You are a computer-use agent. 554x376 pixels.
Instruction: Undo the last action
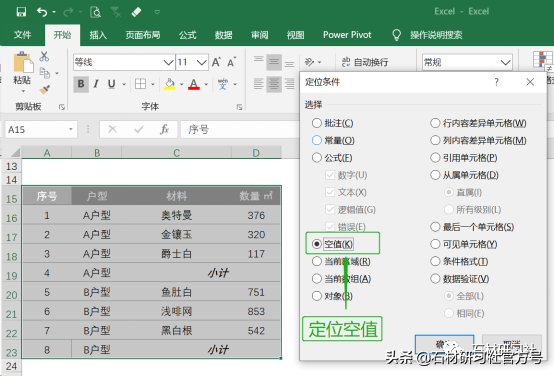point(42,12)
